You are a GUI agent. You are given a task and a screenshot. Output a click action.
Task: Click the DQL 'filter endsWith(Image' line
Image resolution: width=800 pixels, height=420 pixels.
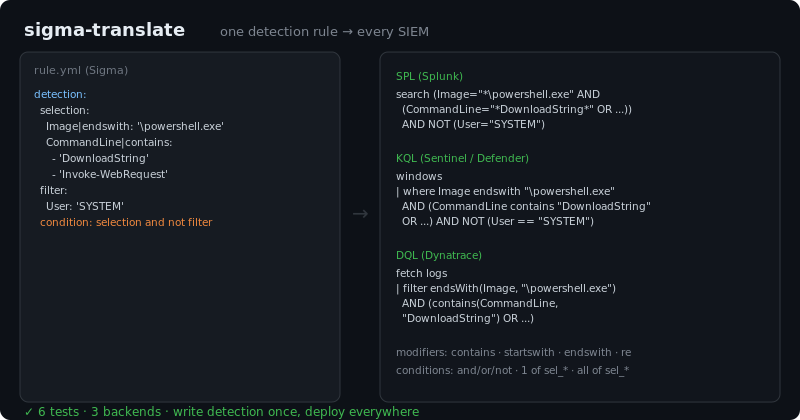coord(506,288)
